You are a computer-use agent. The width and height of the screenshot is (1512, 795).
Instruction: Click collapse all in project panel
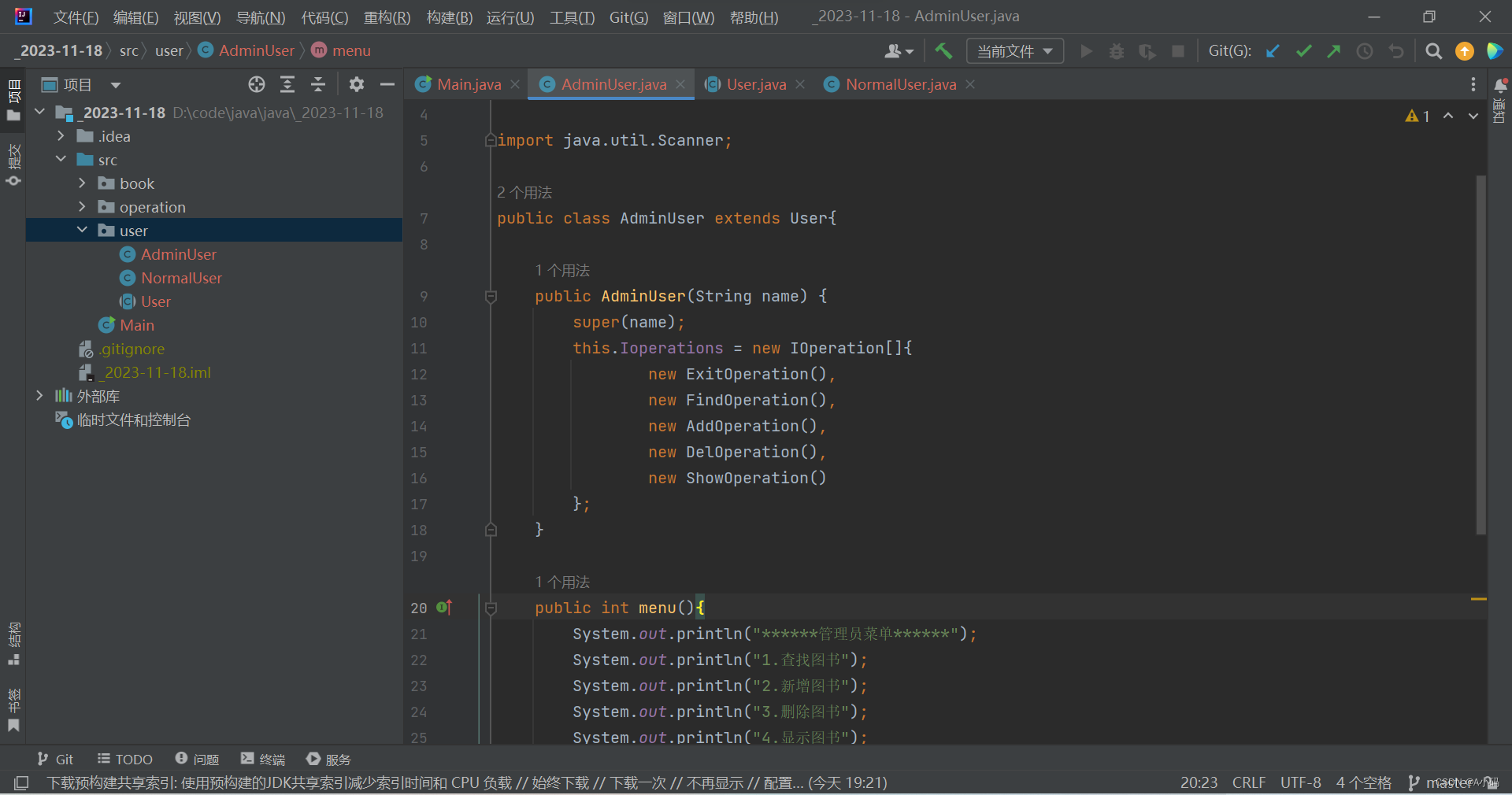318,84
